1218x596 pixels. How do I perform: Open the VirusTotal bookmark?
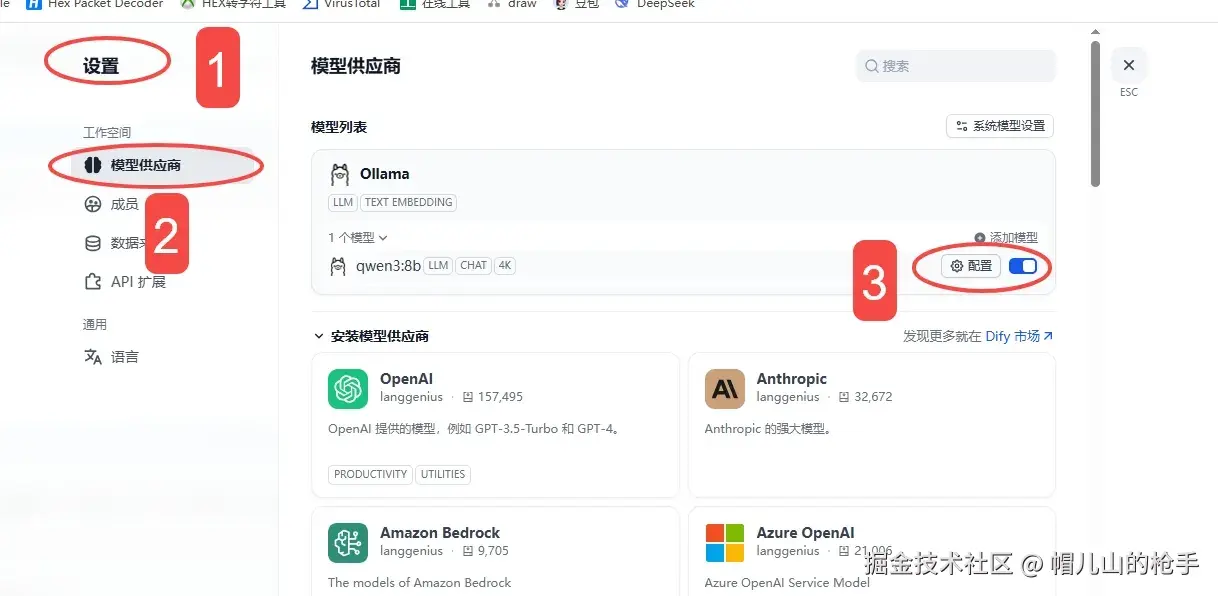click(x=341, y=4)
